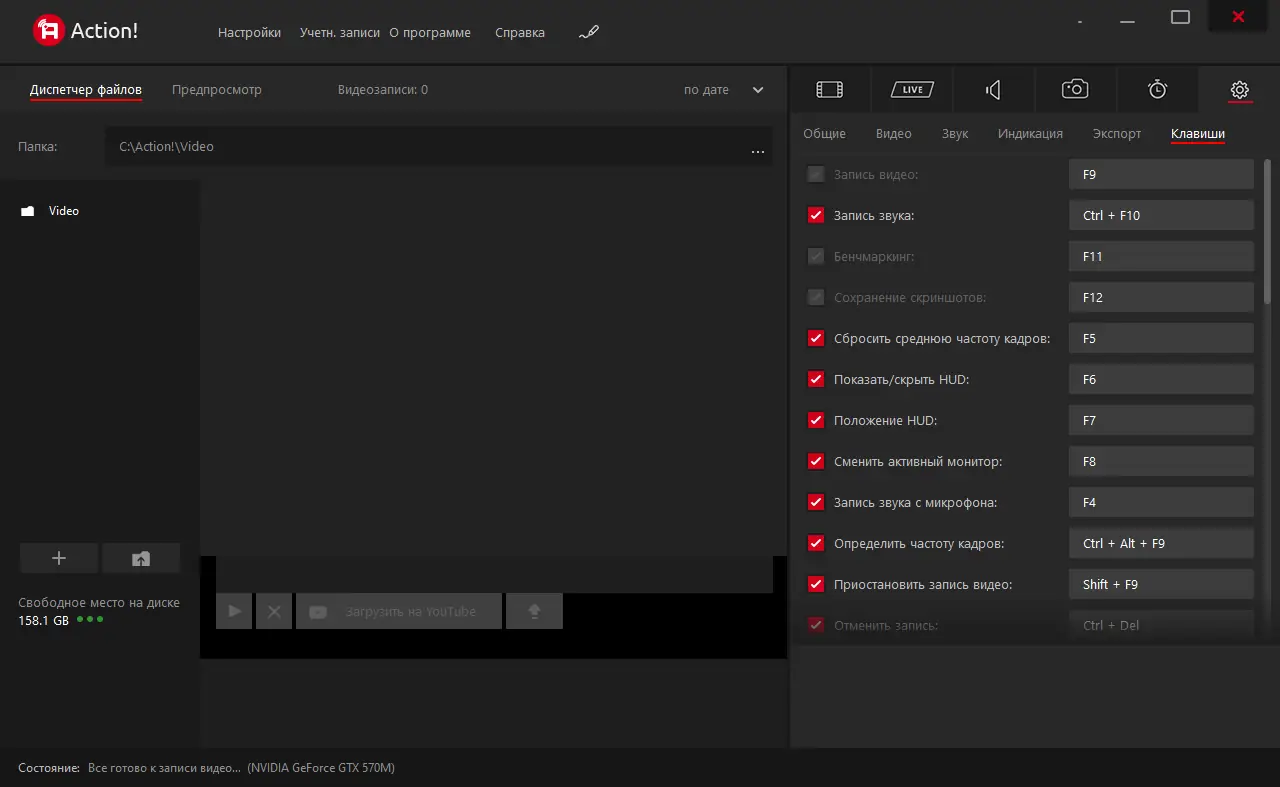This screenshot has width=1280, height=787.
Task: Click the status text Все готово к записи видео
Action: [164, 768]
